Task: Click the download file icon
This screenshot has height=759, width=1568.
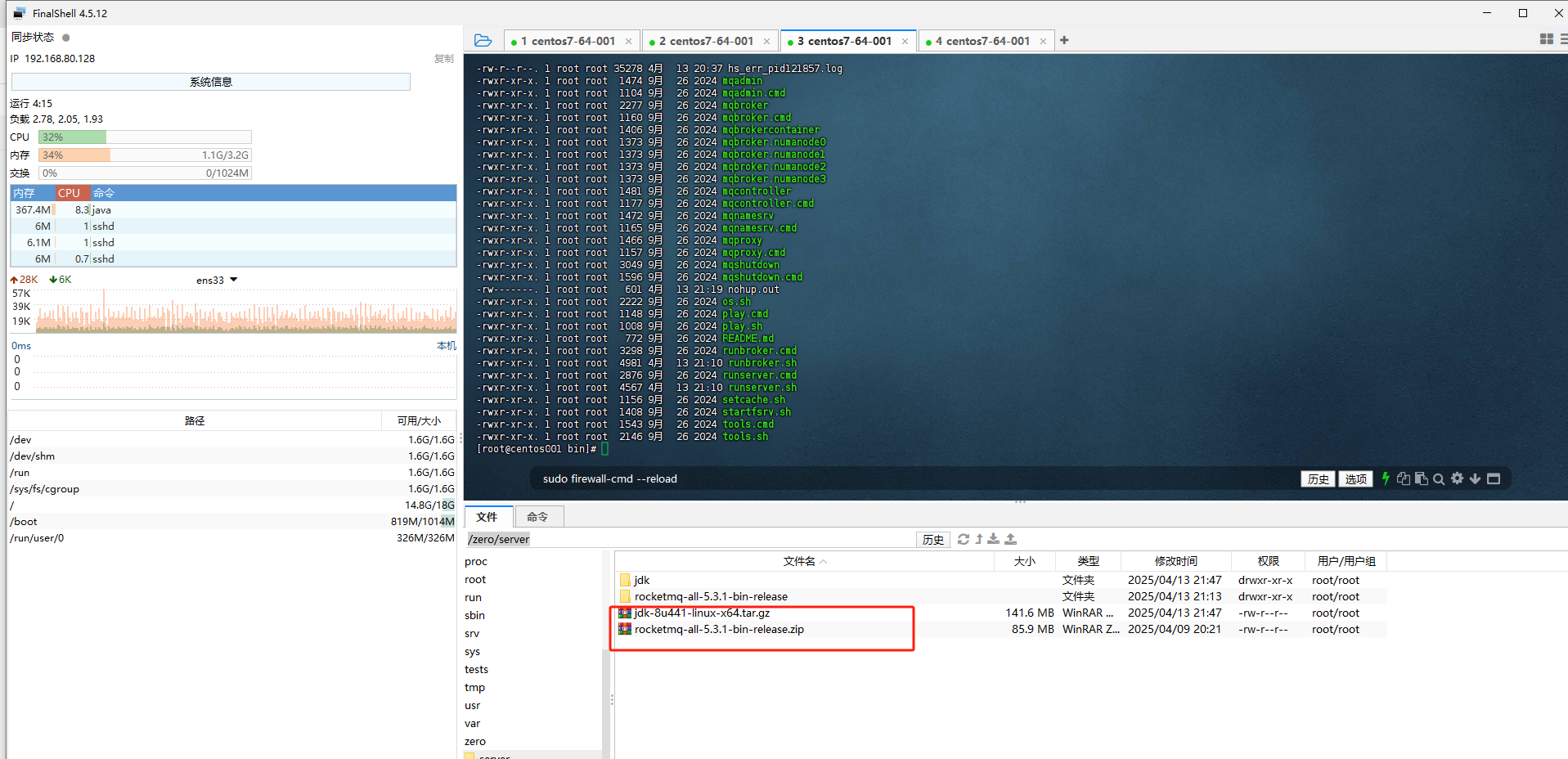Action: [x=993, y=539]
